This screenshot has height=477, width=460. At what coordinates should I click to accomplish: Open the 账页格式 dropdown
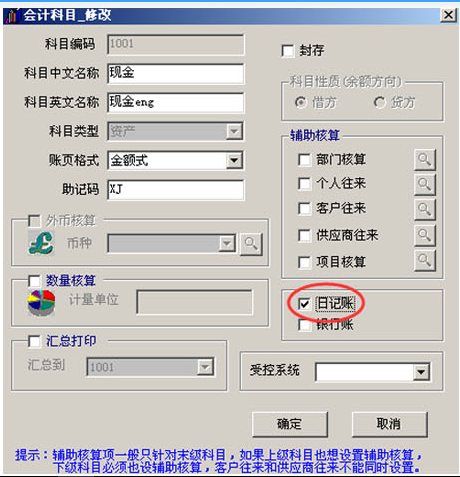(234, 160)
